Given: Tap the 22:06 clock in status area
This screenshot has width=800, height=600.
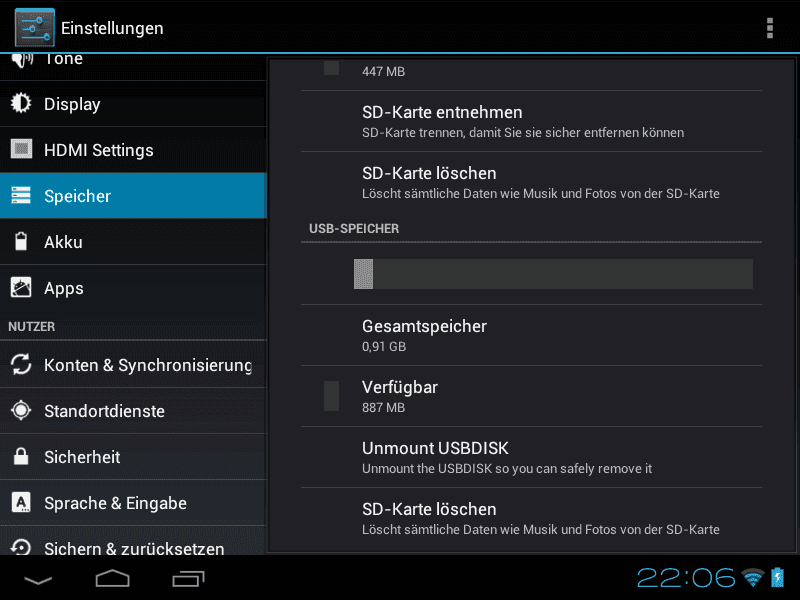Looking at the screenshot, I should [686, 578].
